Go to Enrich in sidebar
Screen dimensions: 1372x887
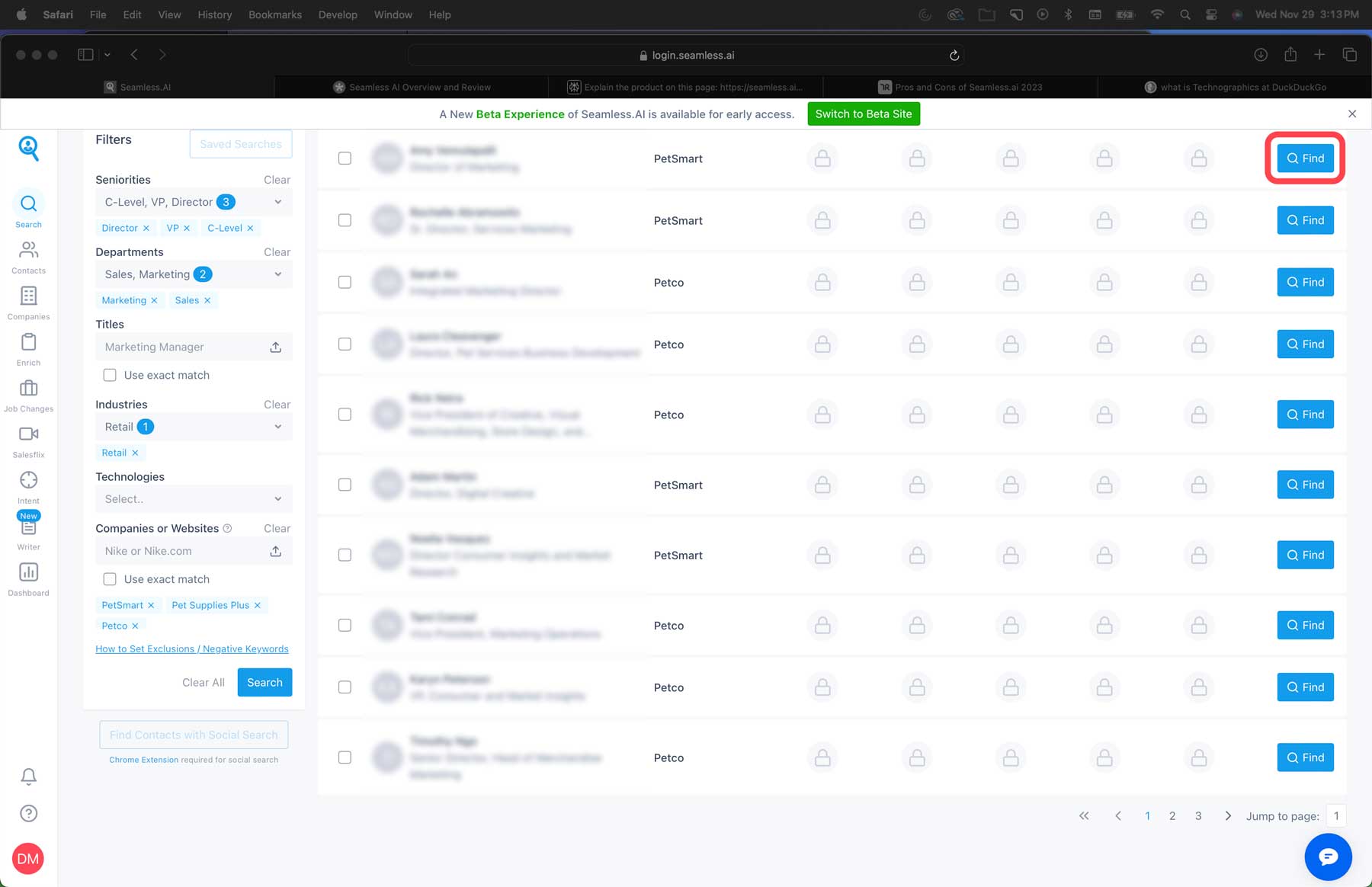[28, 343]
